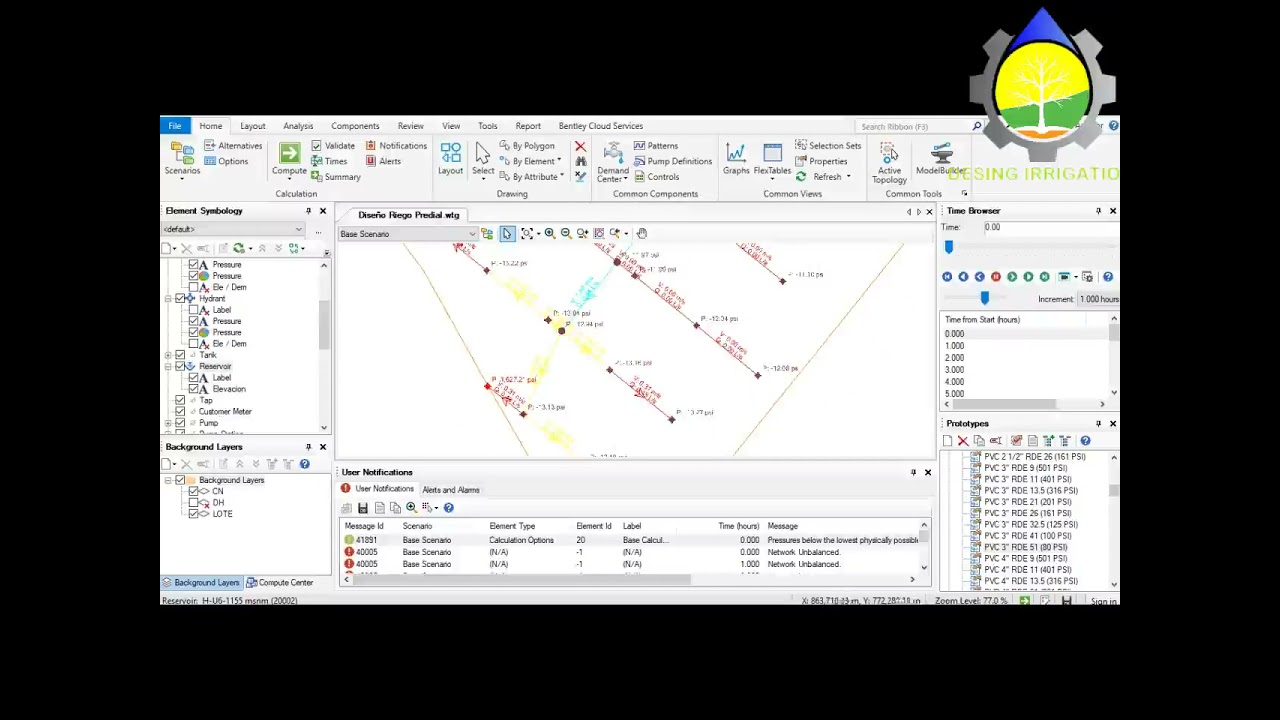Open the Scenarios manager icon

point(182,153)
